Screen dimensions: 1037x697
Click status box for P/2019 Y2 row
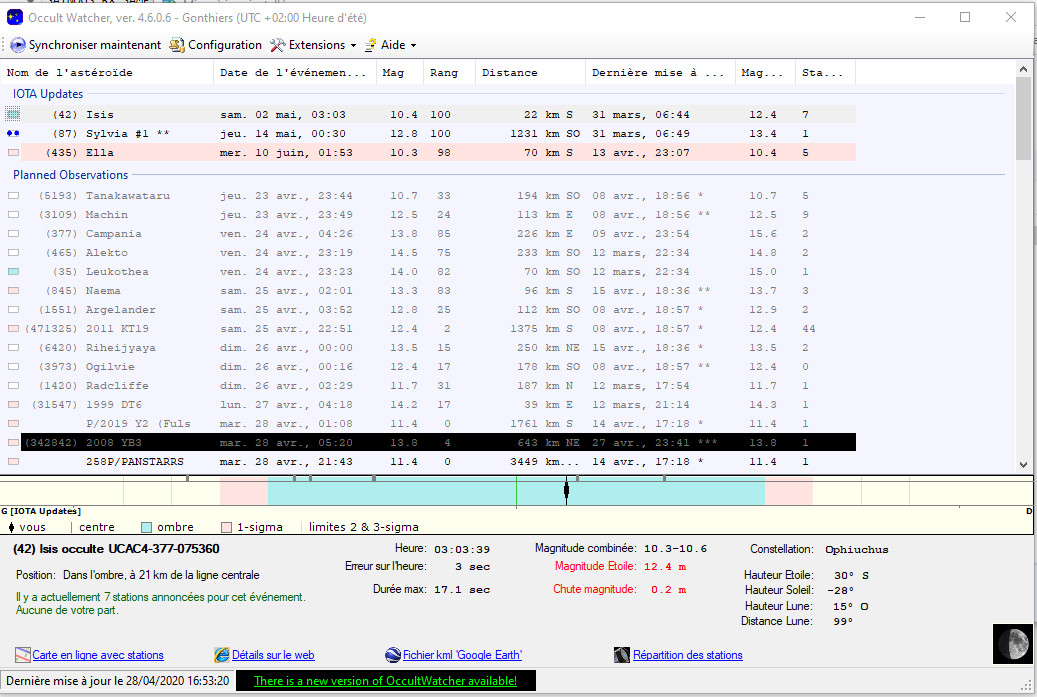pos(13,423)
